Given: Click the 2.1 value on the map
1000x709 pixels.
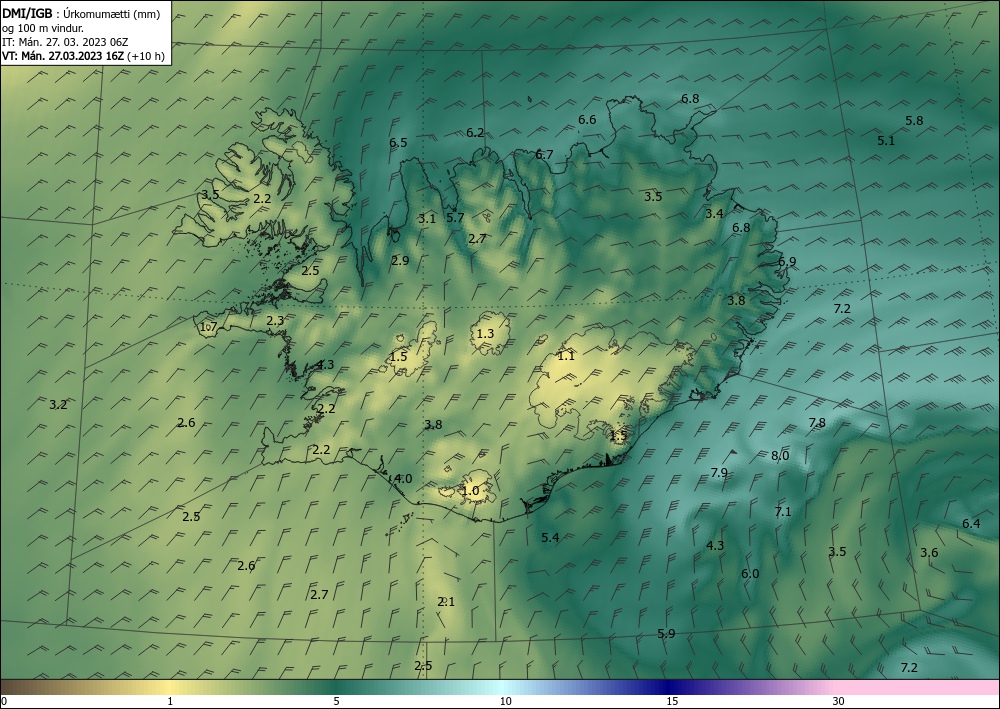Looking at the screenshot, I should click(x=446, y=601).
